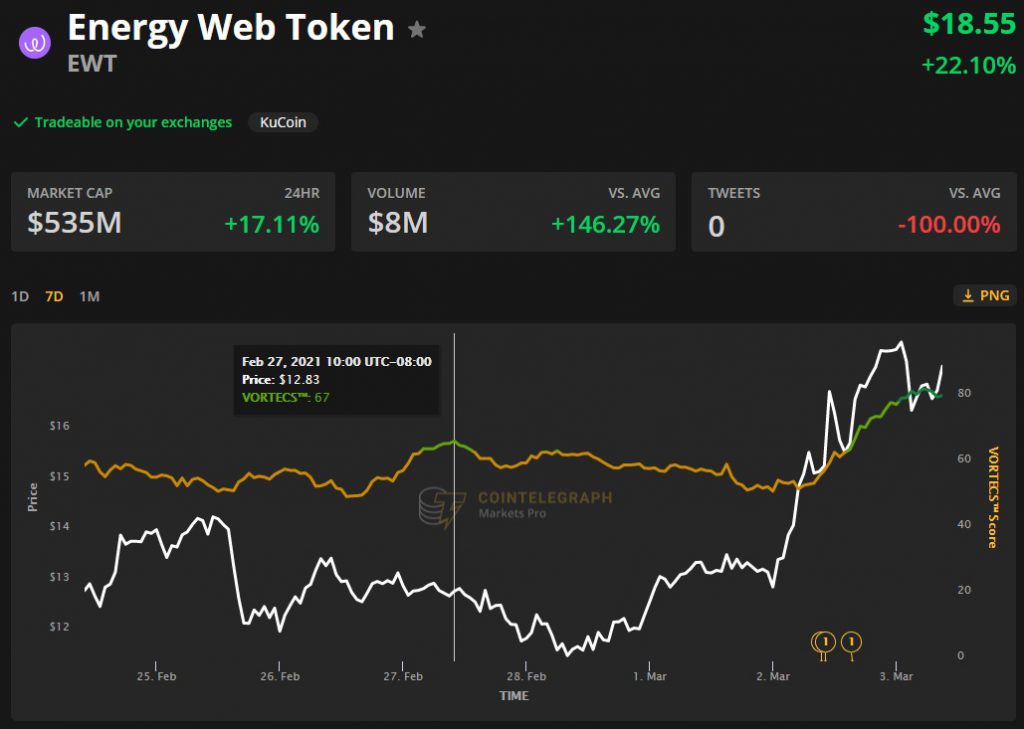Click the download arrow icon in PNG button
Viewport: 1024px width, 729px height.
pos(968,296)
